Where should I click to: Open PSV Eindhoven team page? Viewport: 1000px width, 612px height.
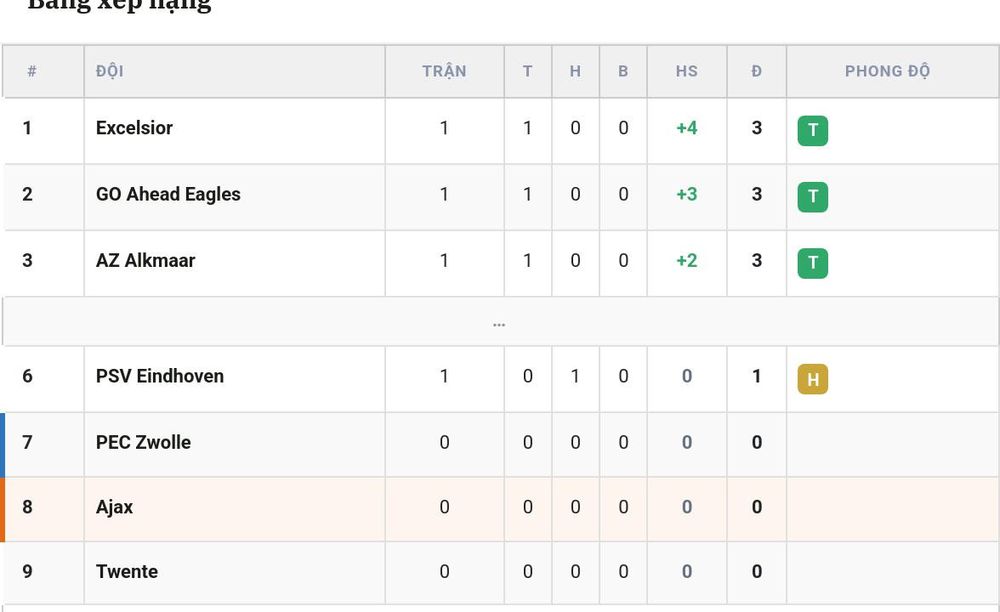pos(159,376)
